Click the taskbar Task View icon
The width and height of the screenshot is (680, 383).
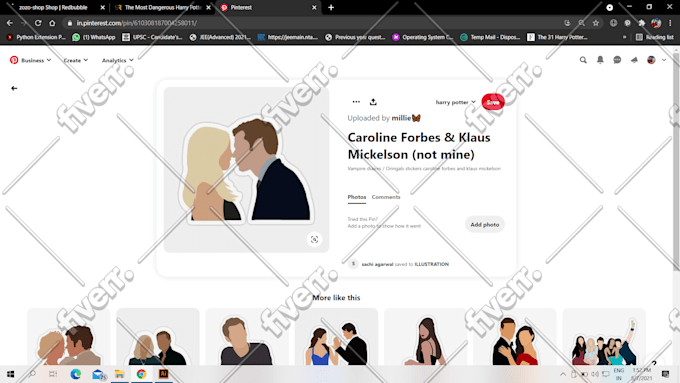pos(53,374)
